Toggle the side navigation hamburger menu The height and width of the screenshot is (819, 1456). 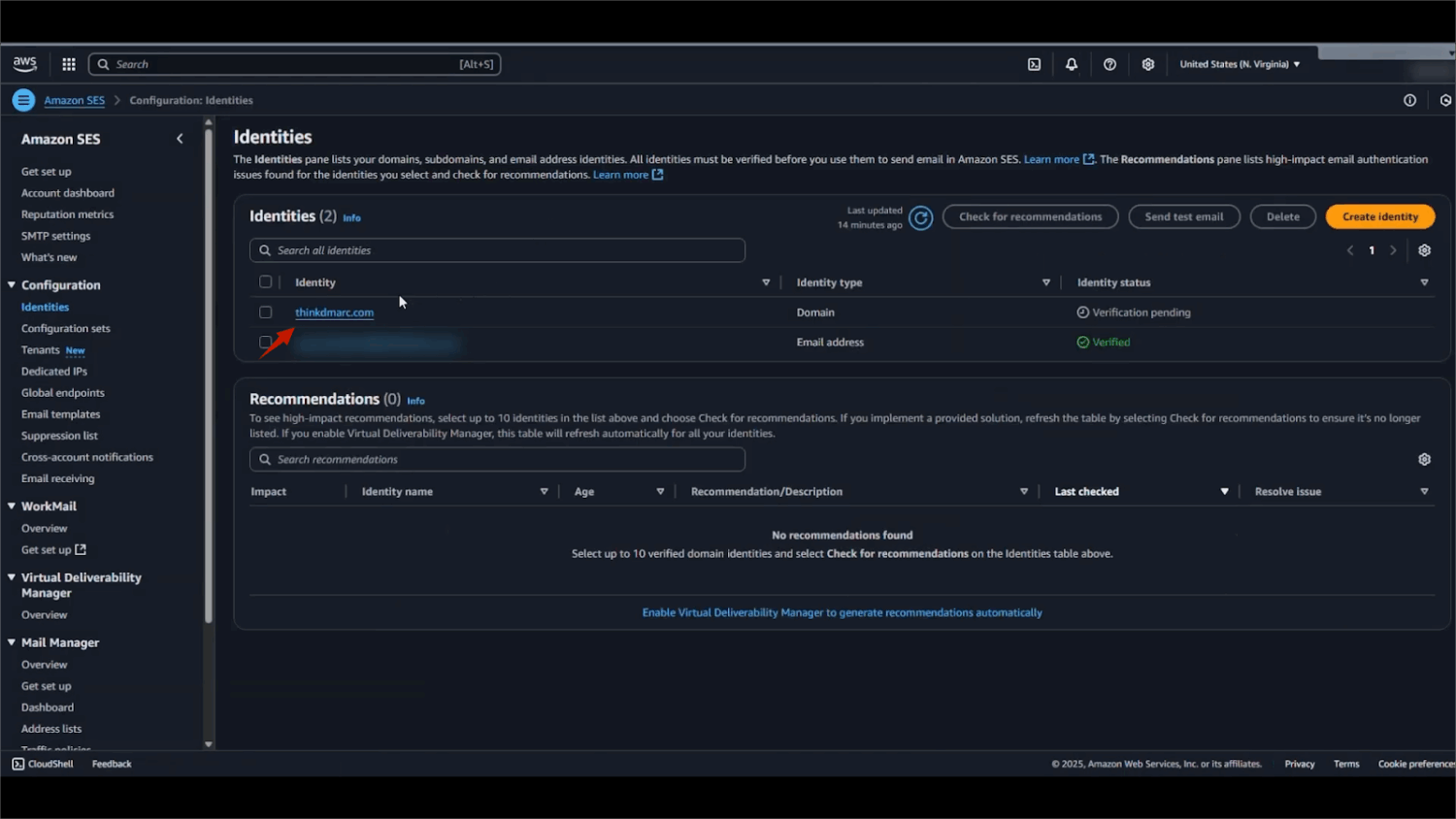(x=24, y=100)
